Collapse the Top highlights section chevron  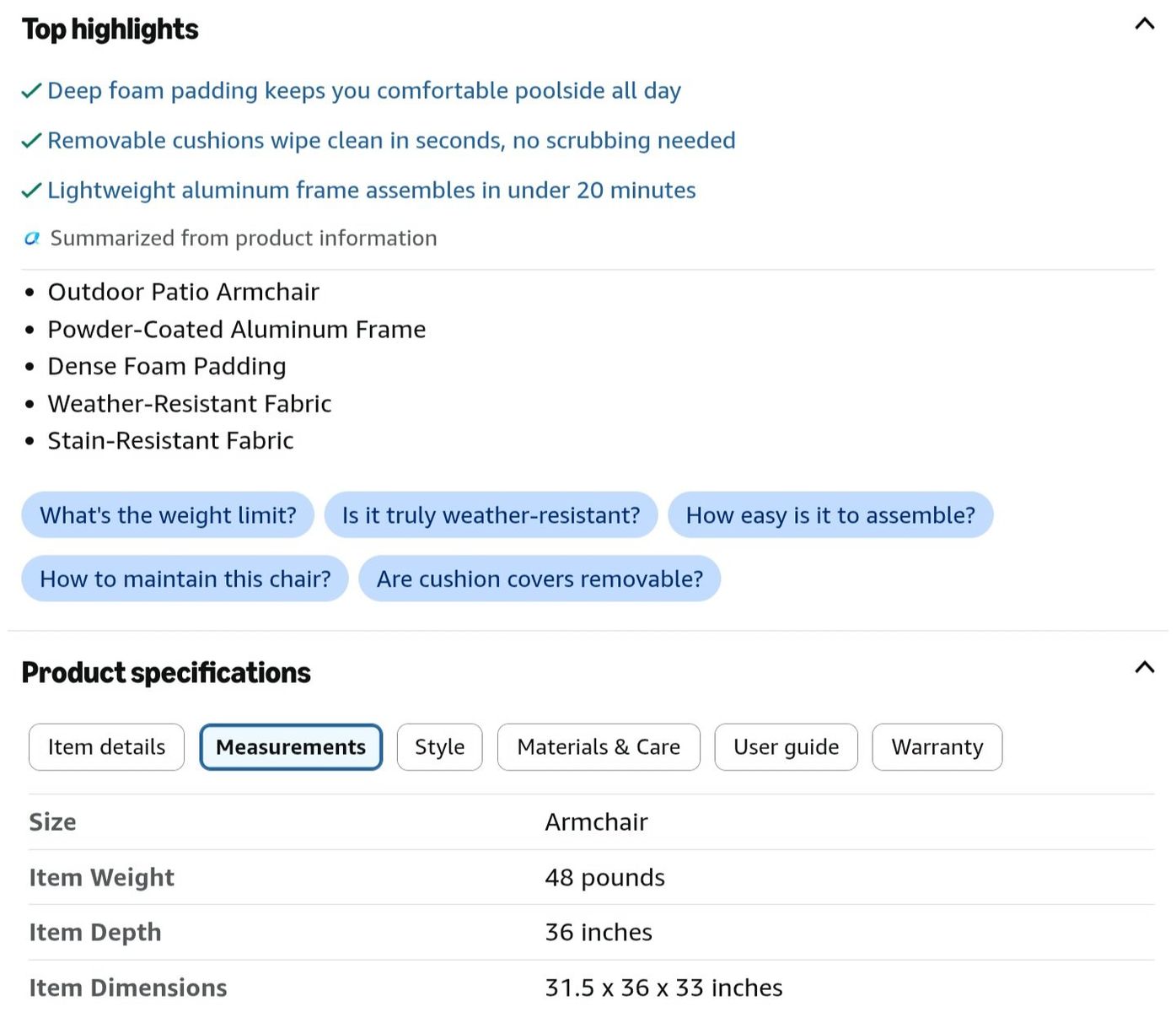[x=1144, y=24]
